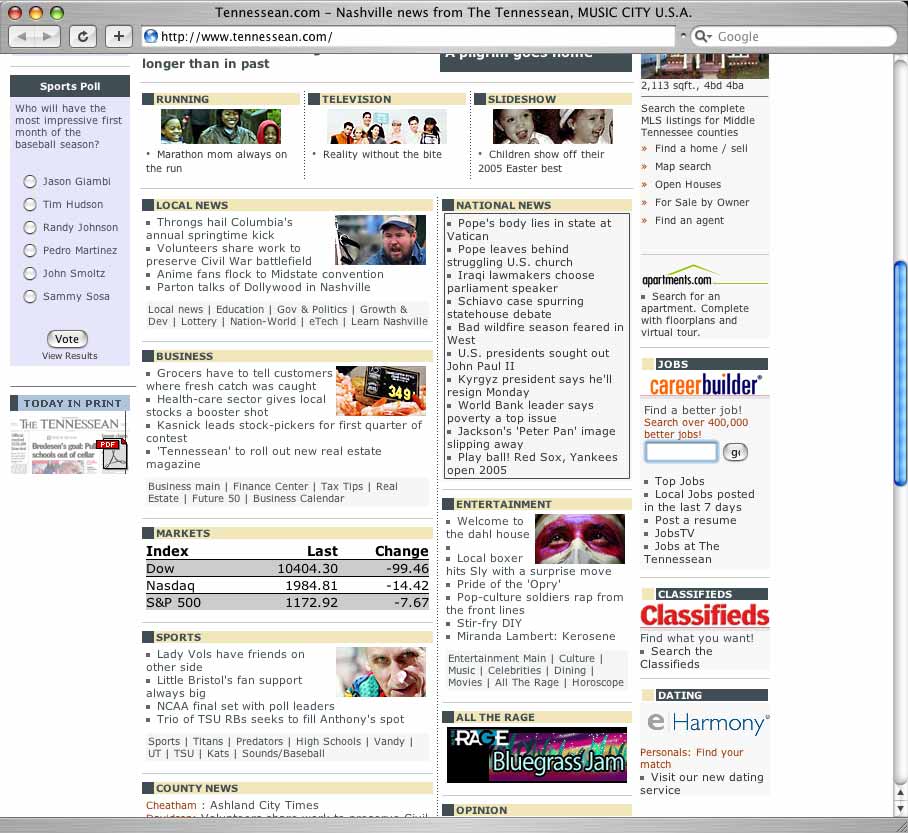Click the Nasdaq last value 1984.81
The height and width of the screenshot is (833, 908).
click(311, 586)
